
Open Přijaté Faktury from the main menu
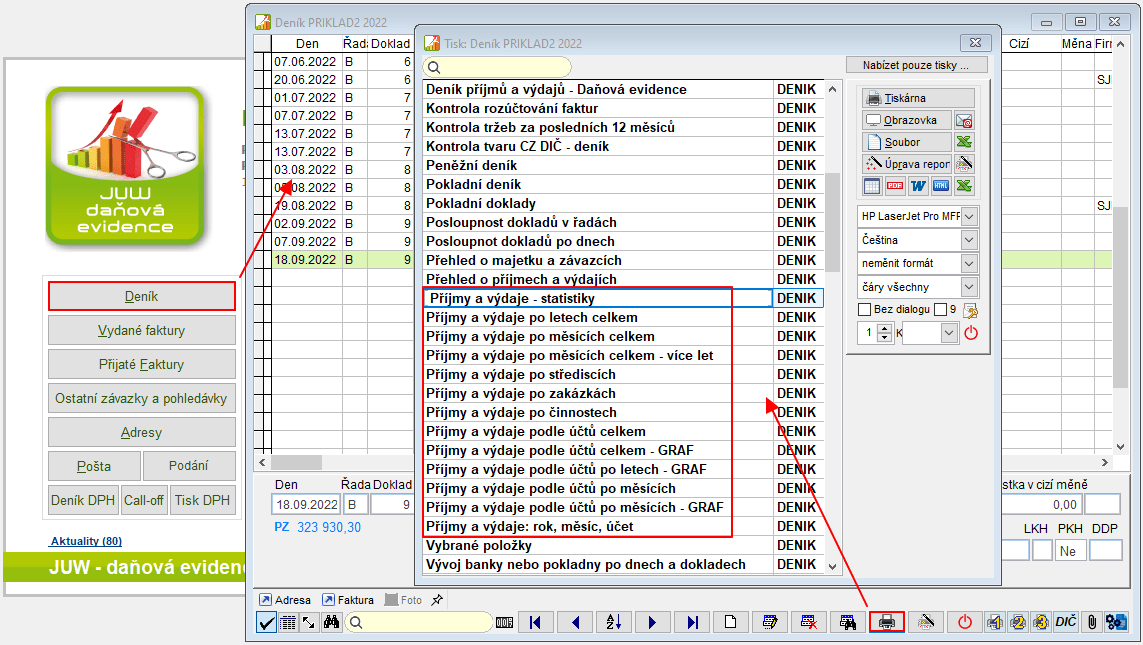[141, 364]
